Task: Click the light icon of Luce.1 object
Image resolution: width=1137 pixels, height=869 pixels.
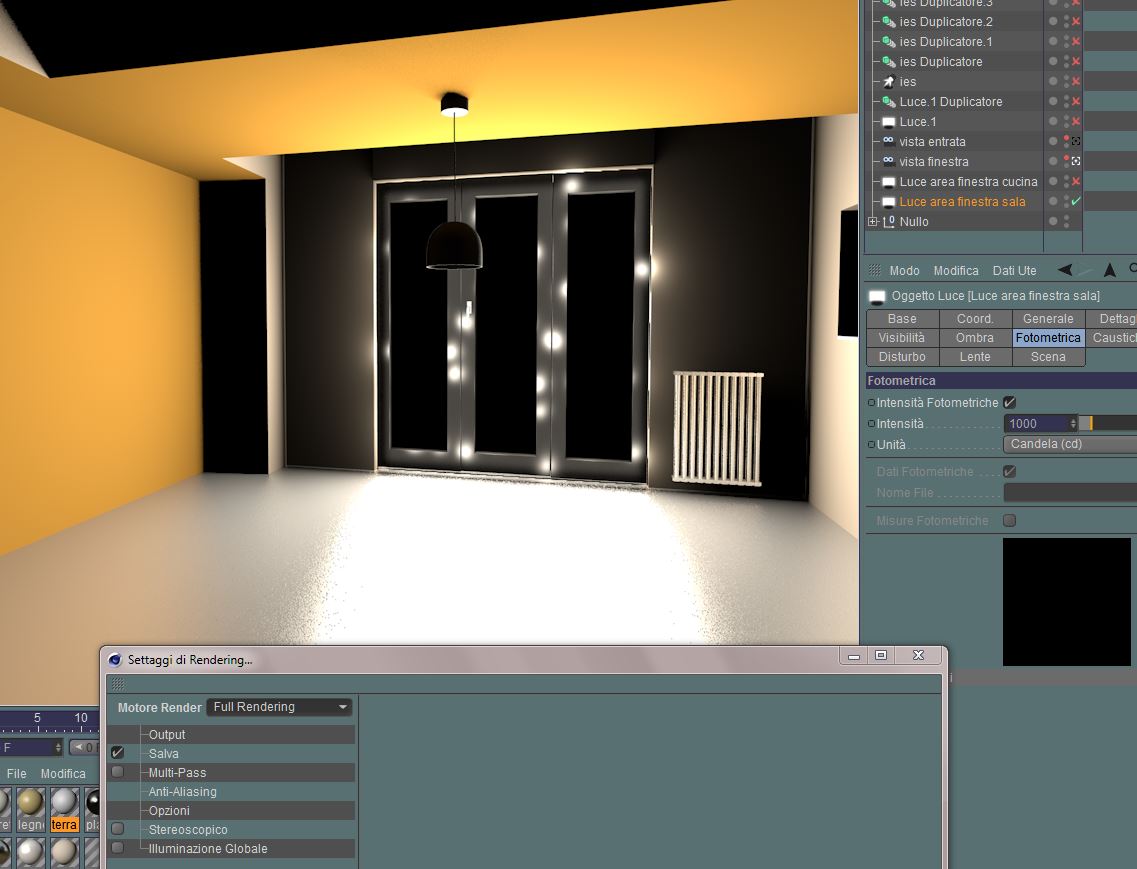Action: [x=888, y=122]
